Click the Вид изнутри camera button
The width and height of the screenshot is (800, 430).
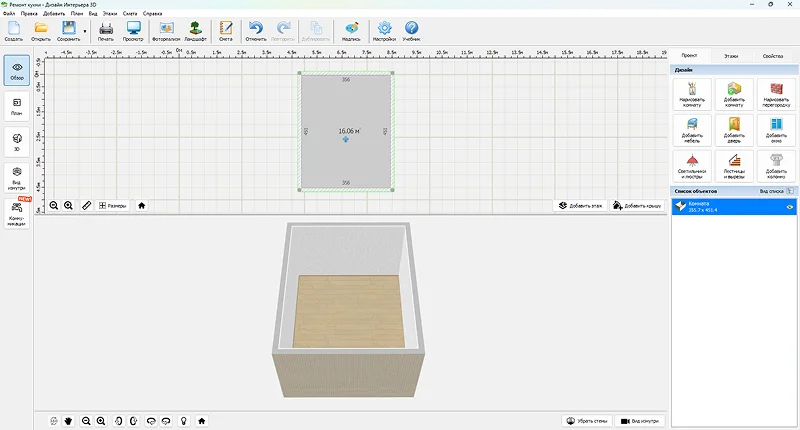tap(640, 421)
